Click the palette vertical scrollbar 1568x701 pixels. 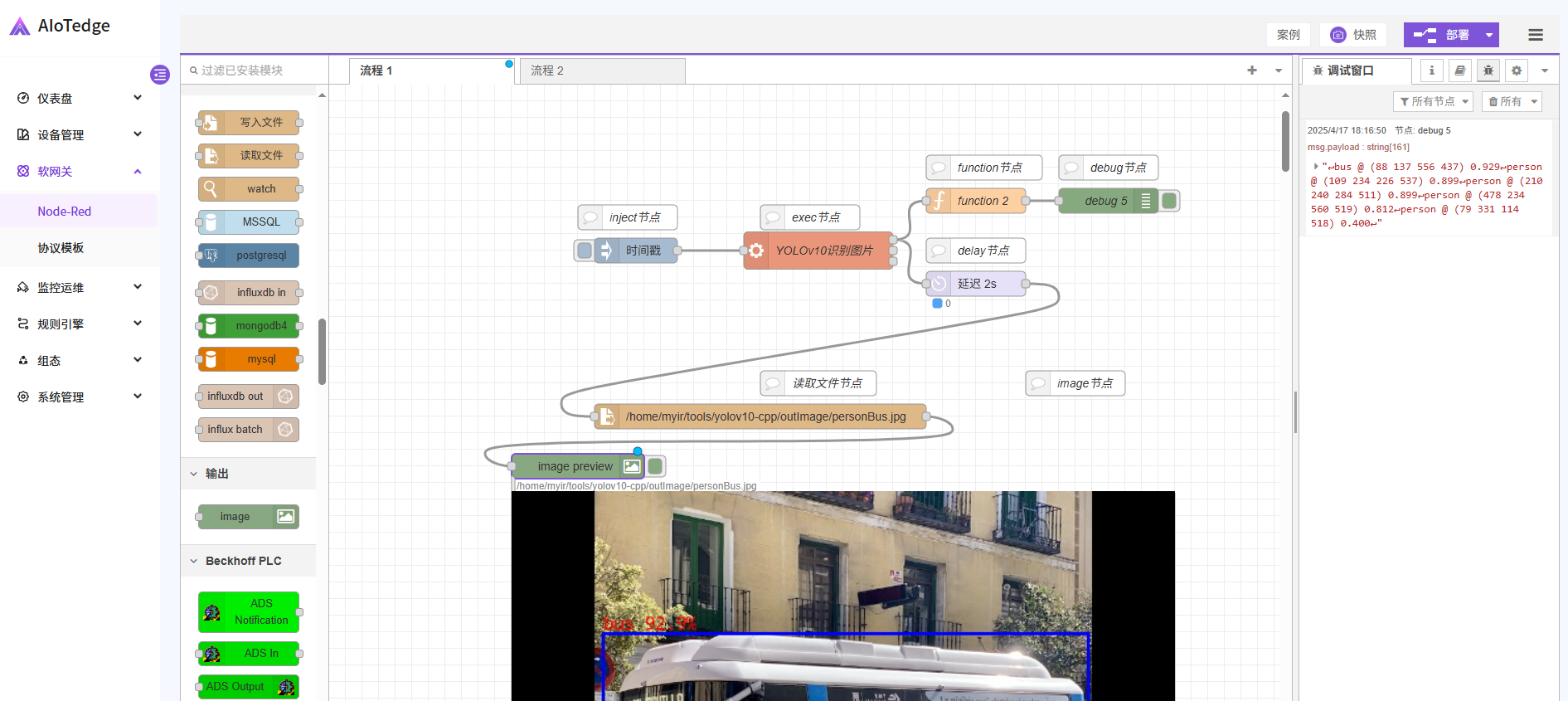click(322, 351)
